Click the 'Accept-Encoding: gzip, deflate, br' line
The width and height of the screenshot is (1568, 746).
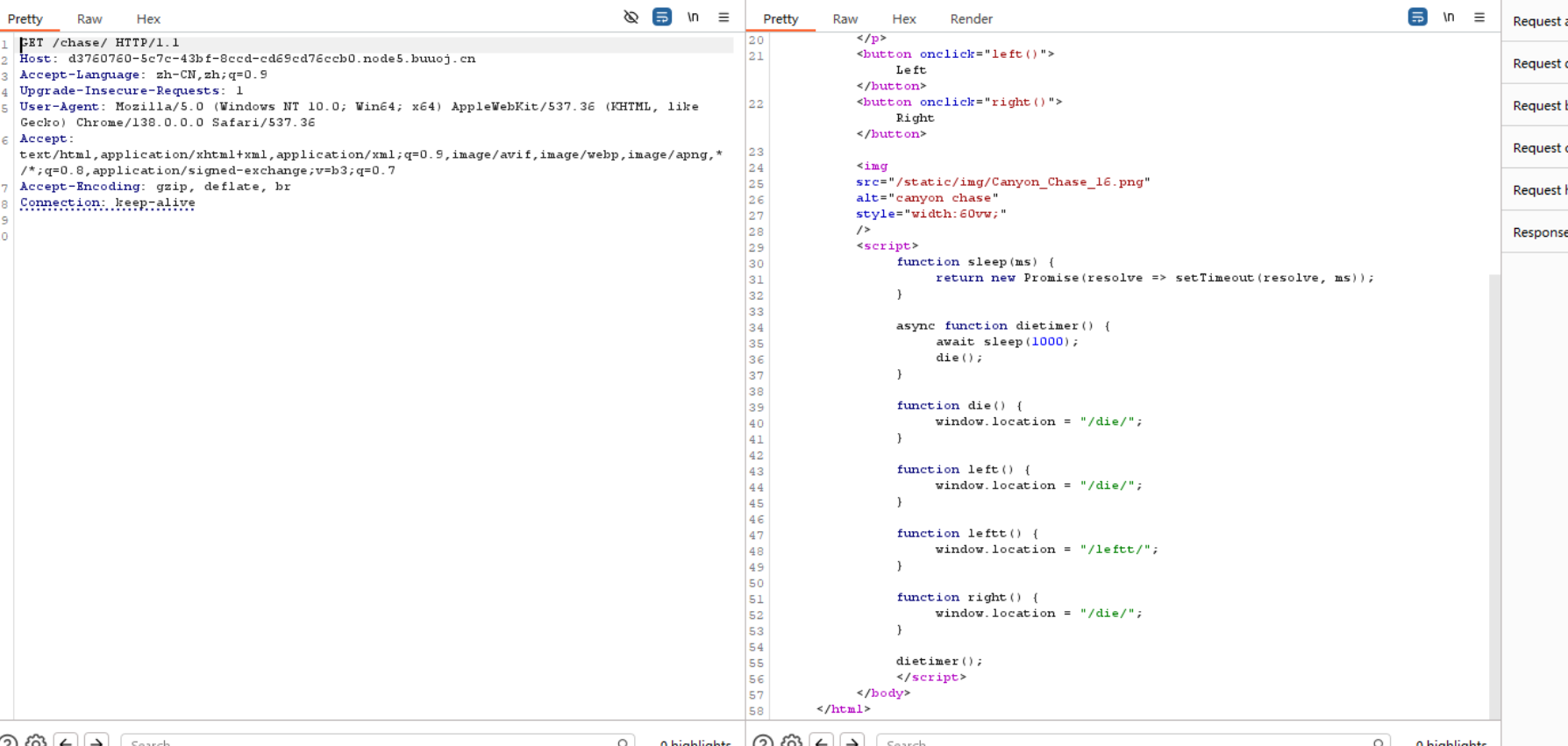coord(155,186)
